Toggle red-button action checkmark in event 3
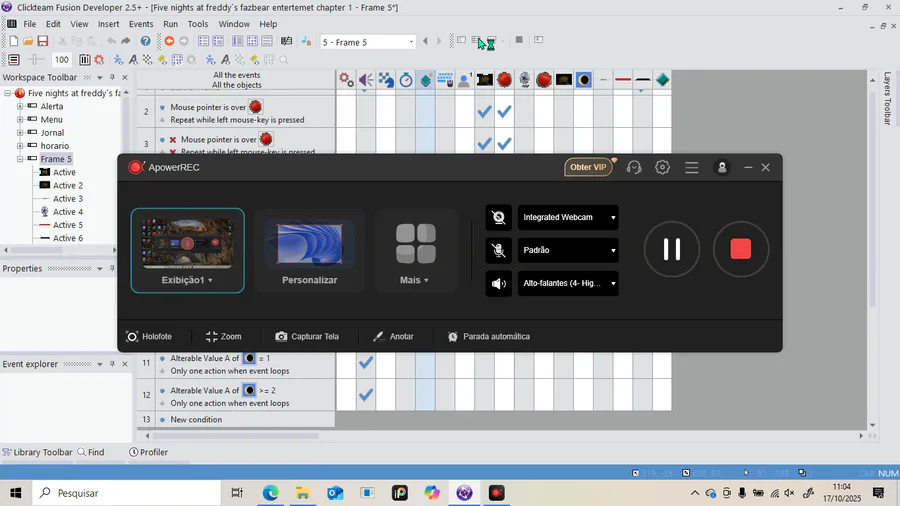Image resolution: width=900 pixels, height=506 pixels. tap(504, 143)
